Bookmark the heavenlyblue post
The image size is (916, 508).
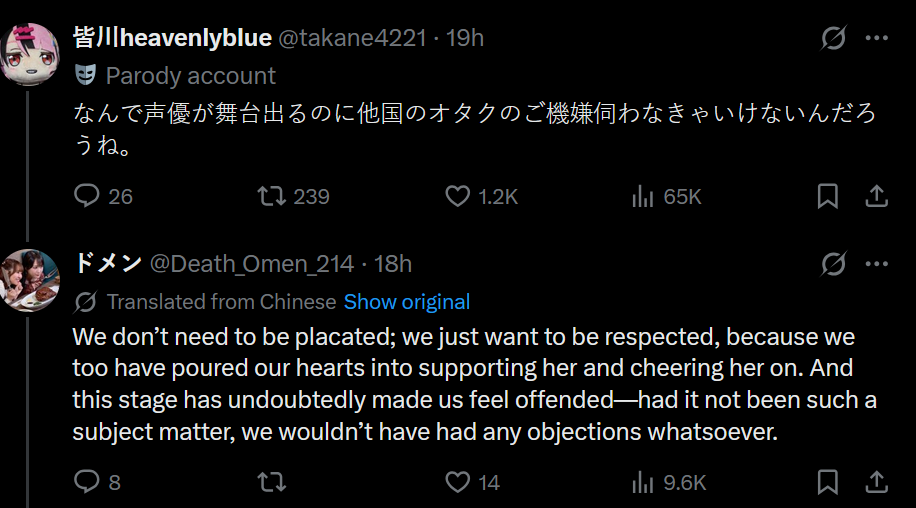click(828, 196)
